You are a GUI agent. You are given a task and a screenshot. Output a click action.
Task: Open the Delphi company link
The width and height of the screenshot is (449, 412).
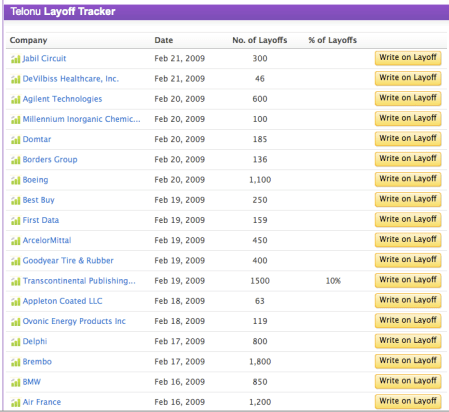pyautogui.click(x=35, y=341)
